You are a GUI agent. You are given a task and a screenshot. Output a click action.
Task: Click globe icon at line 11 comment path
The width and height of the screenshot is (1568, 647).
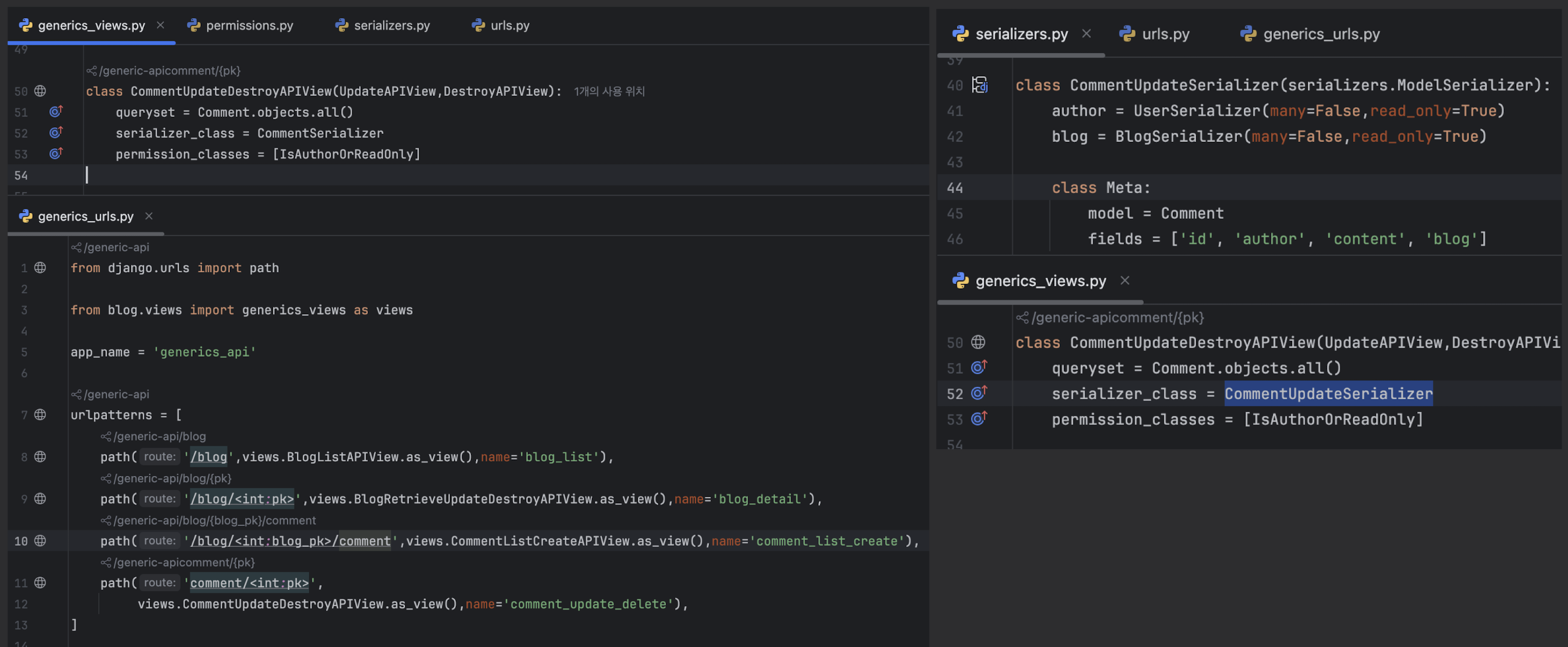point(40,582)
